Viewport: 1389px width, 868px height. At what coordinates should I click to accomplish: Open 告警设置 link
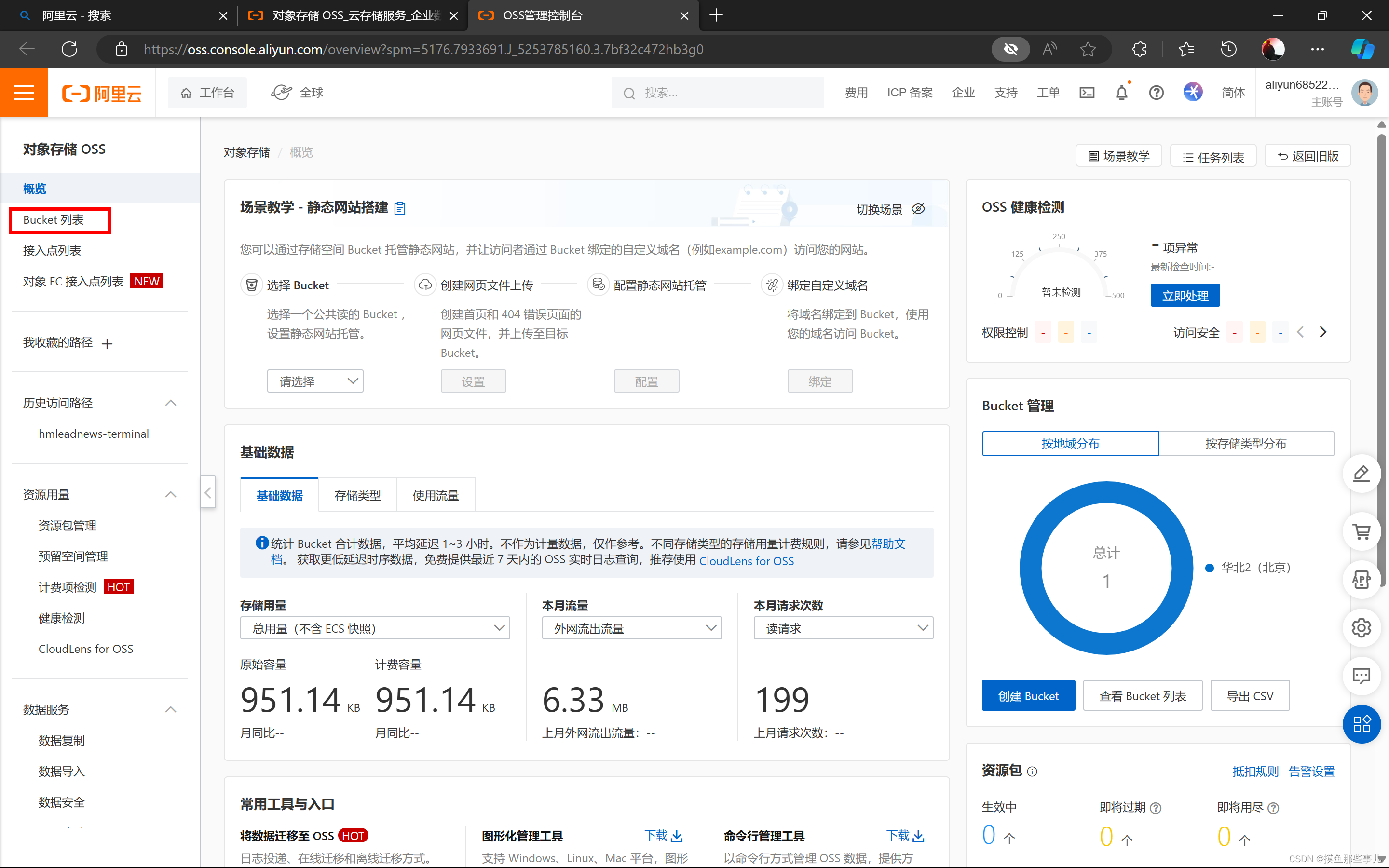click(x=1311, y=771)
